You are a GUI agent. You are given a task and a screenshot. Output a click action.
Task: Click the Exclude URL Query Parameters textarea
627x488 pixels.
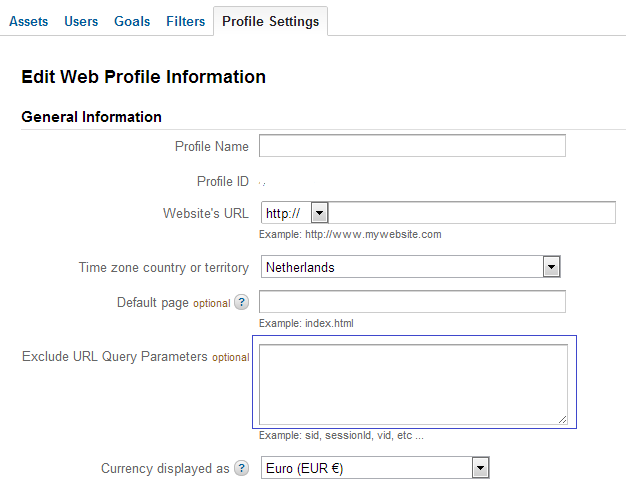[413, 384]
